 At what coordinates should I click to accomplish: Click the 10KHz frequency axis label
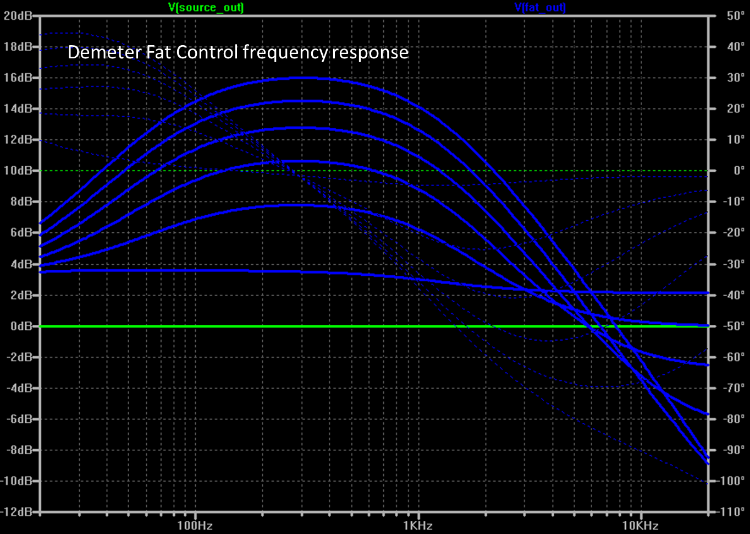click(x=639, y=524)
